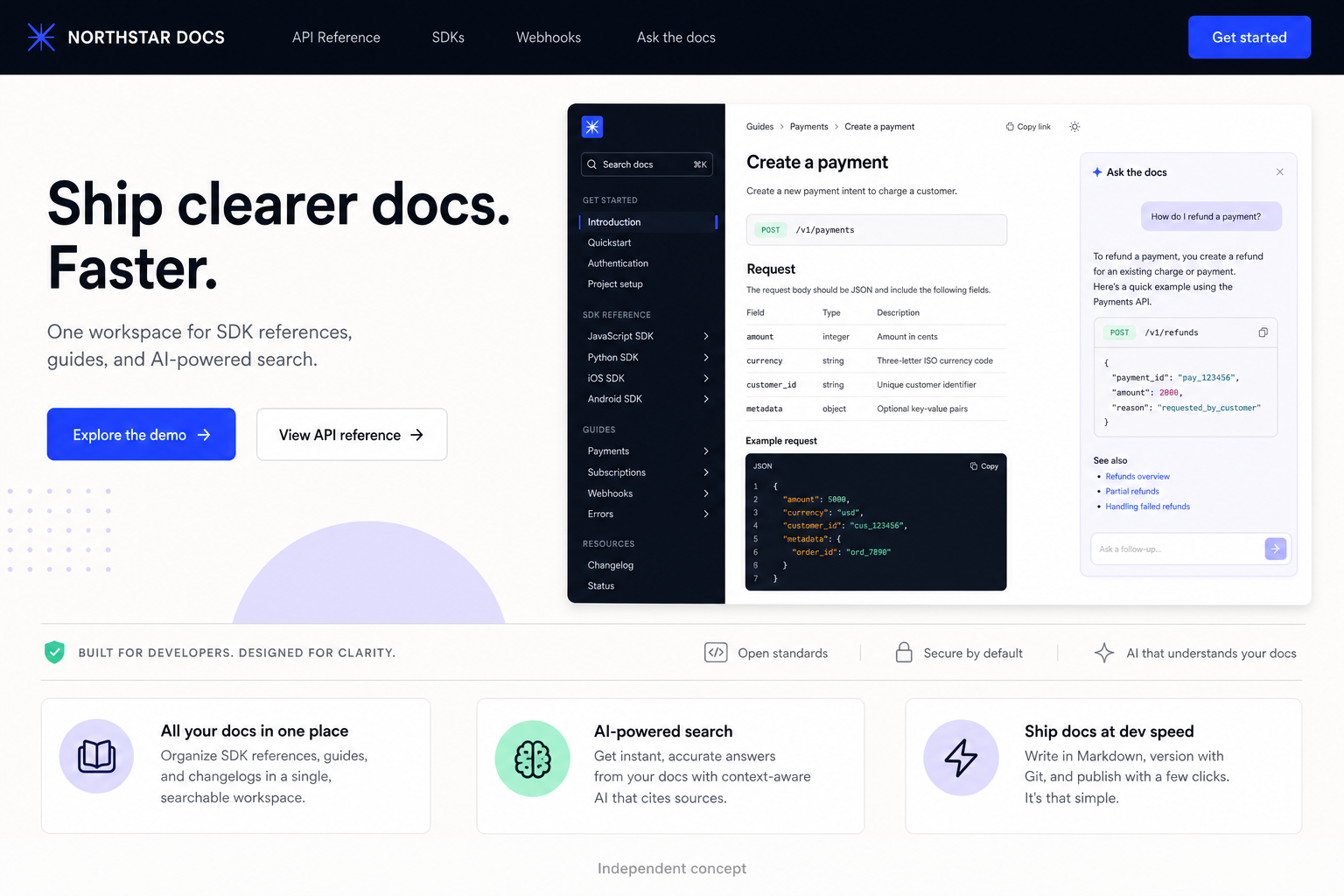Click the brain icon on AI-powered search card

tap(532, 759)
